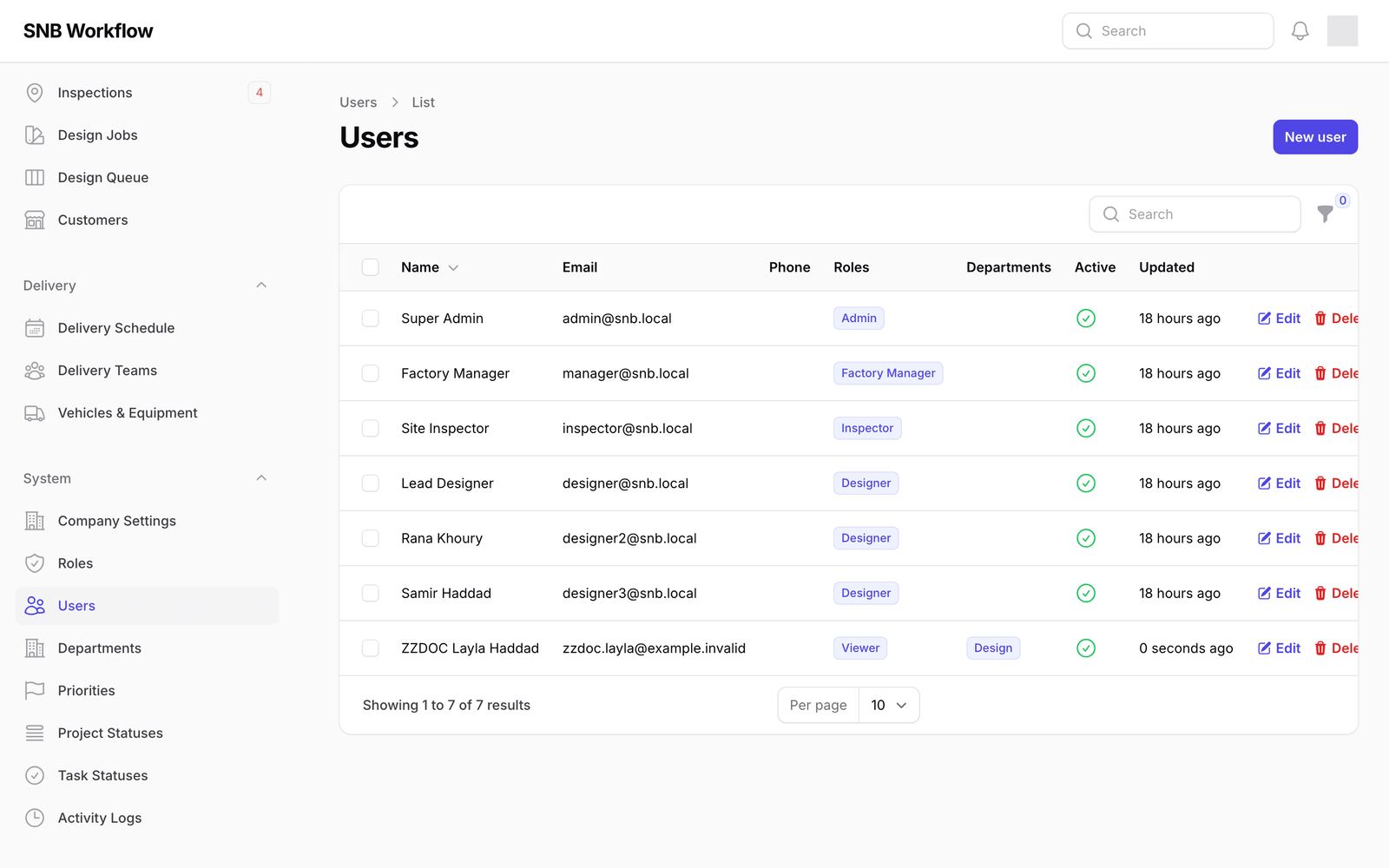Click the Priorities flag icon
The height and width of the screenshot is (868, 1389).
pyautogui.click(x=35, y=691)
